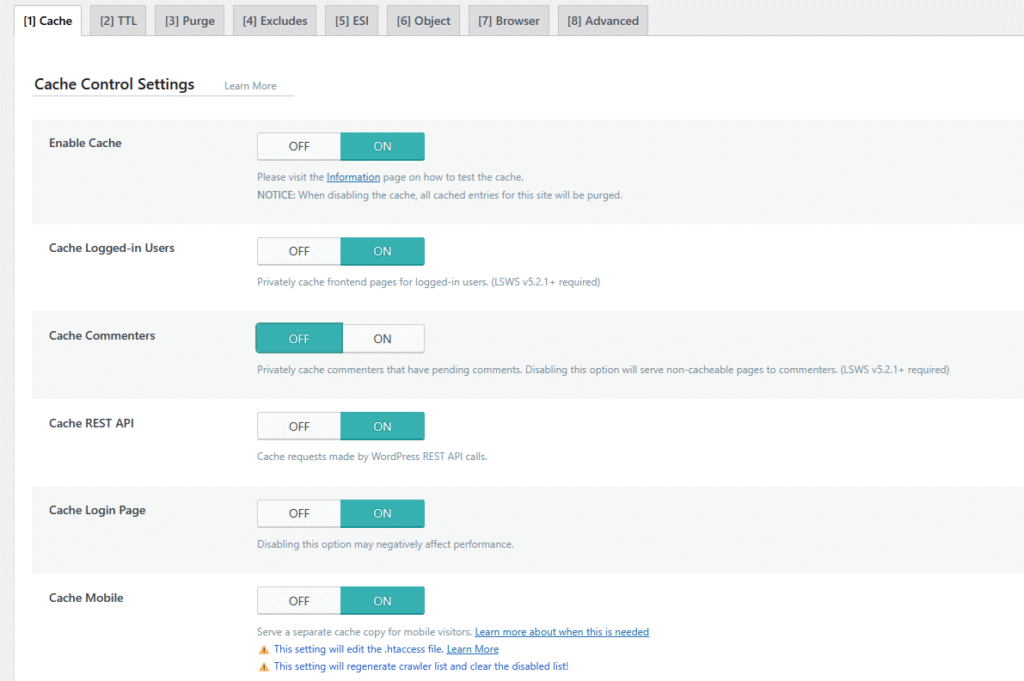Click 'Privately cache commenters' description text
Screen dimensions: 1024x681
click(603, 370)
